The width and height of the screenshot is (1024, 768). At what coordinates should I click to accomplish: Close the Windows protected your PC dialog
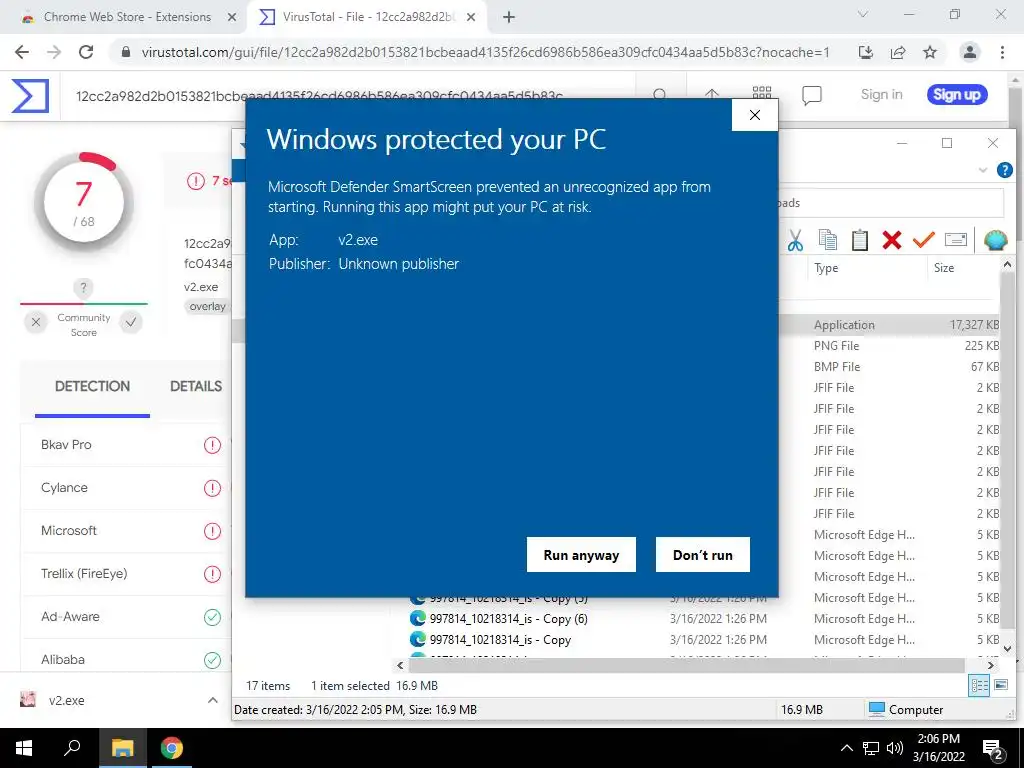point(754,115)
